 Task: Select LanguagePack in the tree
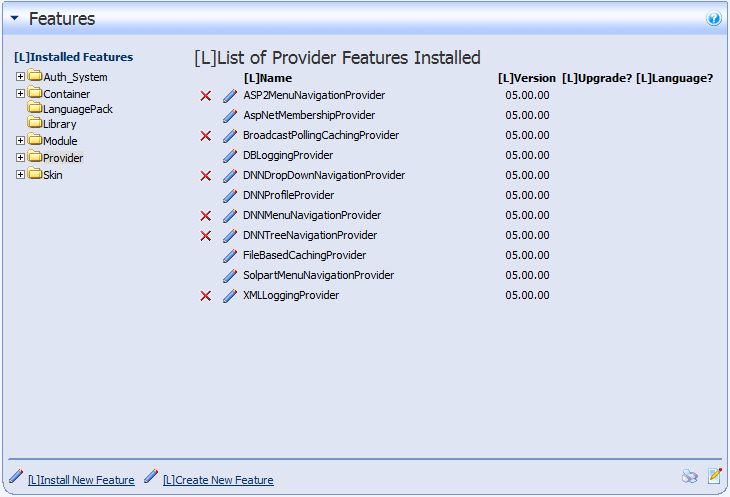coord(78,109)
